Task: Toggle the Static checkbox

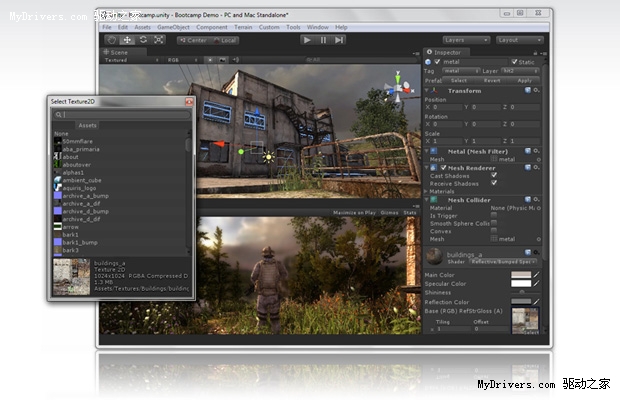Action: [x=514, y=62]
